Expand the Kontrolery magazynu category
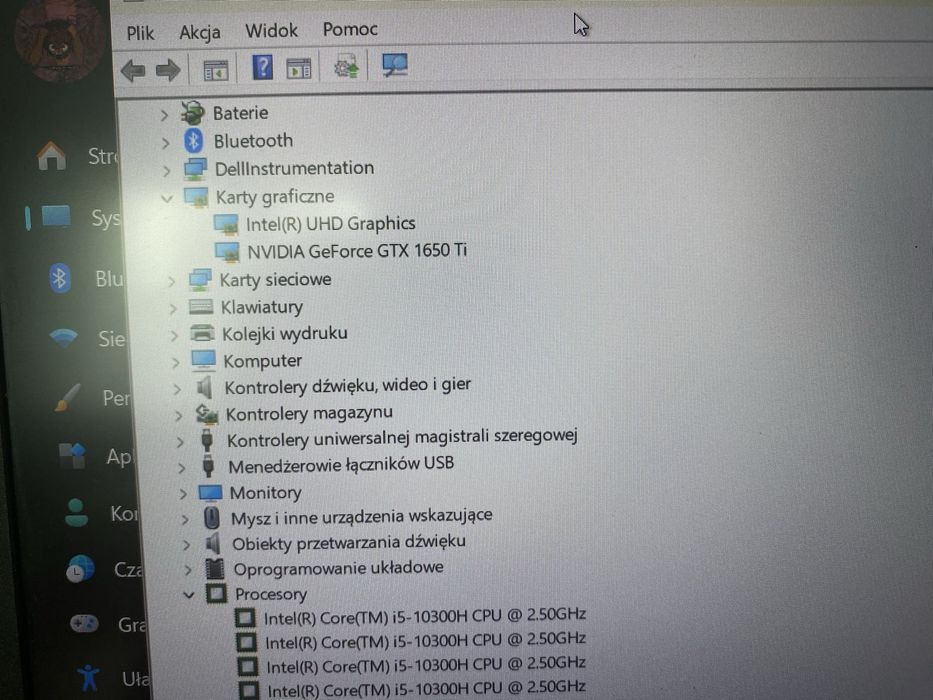Screen dimensions: 933x700 pos(178,415)
